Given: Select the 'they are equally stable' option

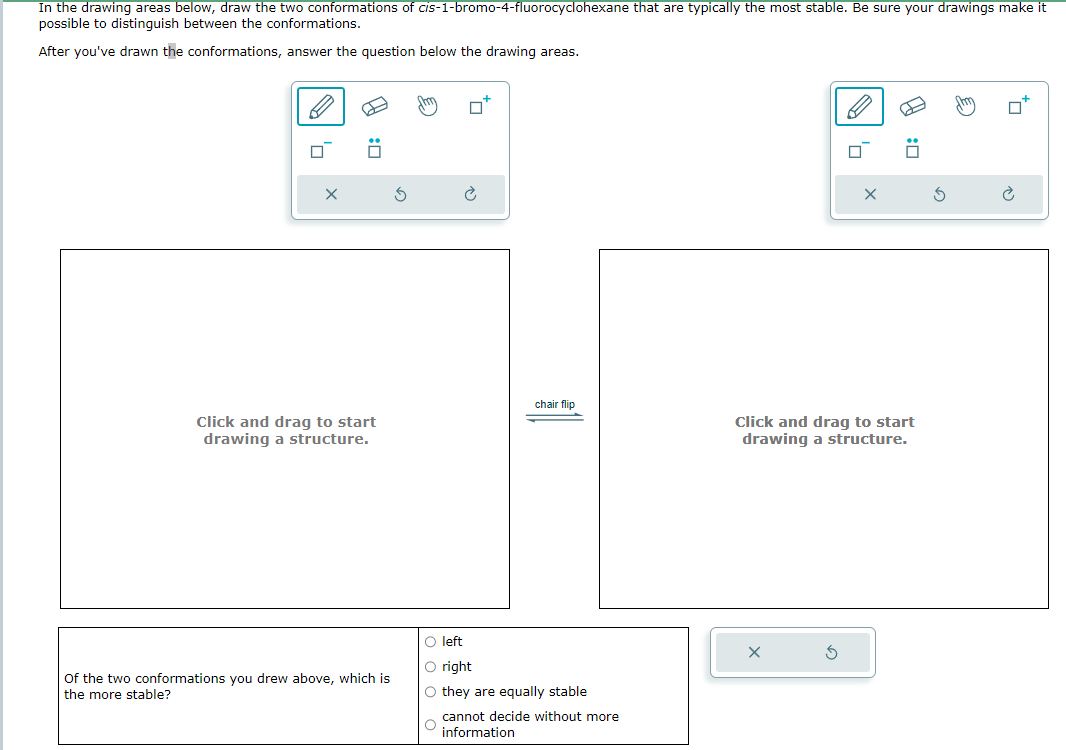Looking at the screenshot, I should click(430, 691).
